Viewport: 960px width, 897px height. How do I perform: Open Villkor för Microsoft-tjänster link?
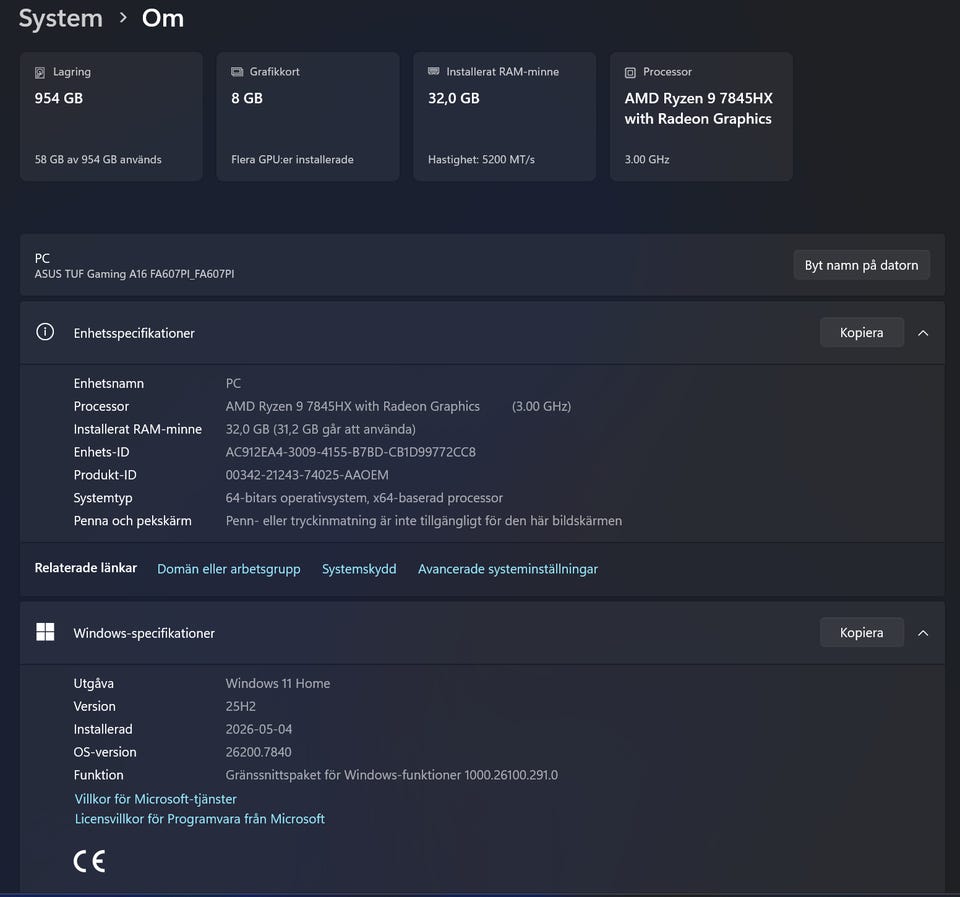coord(156,799)
